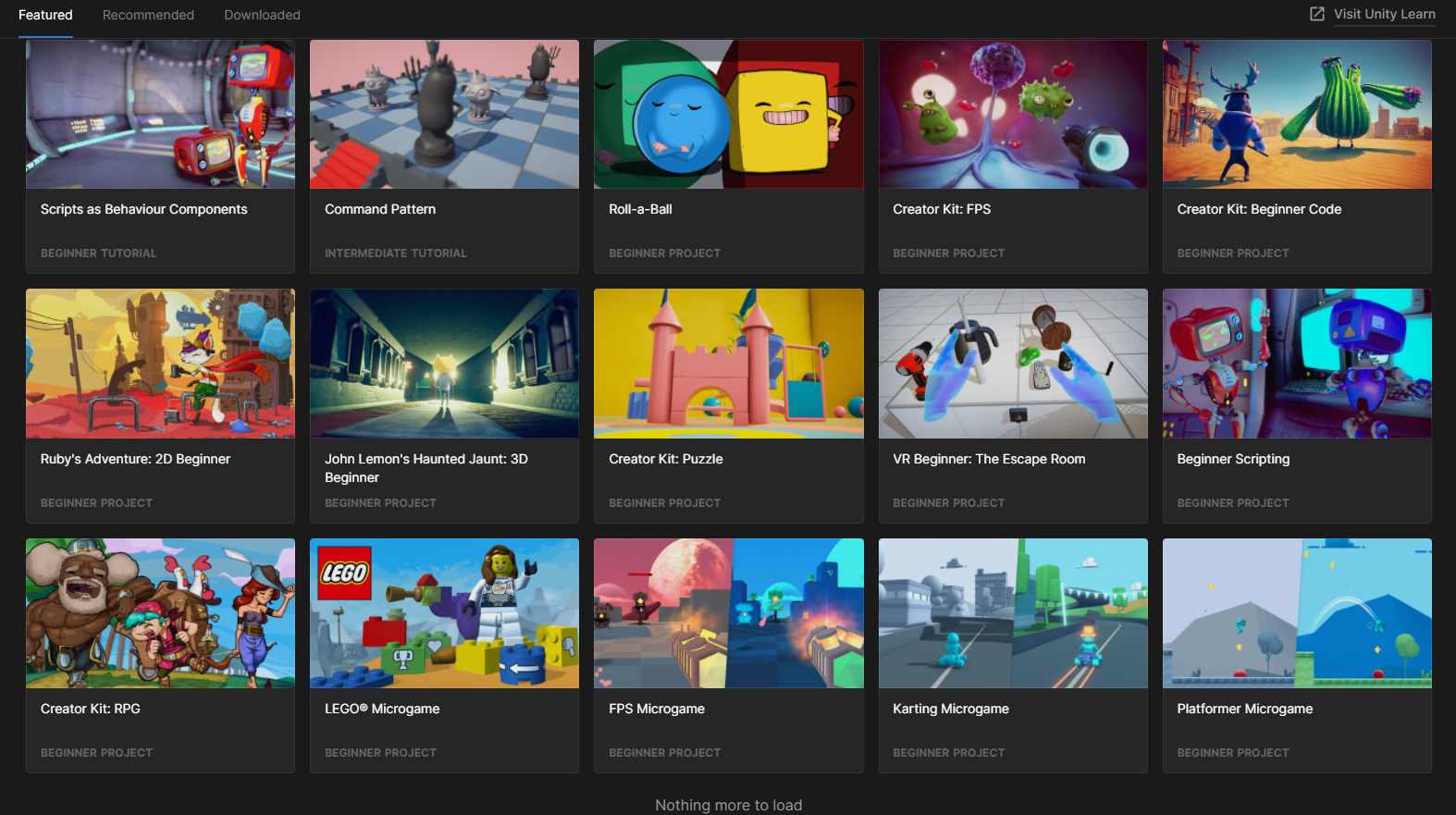Open the Command Pattern chess thumbnail
Viewport: 1456px width, 815px height.
pyautogui.click(x=444, y=114)
